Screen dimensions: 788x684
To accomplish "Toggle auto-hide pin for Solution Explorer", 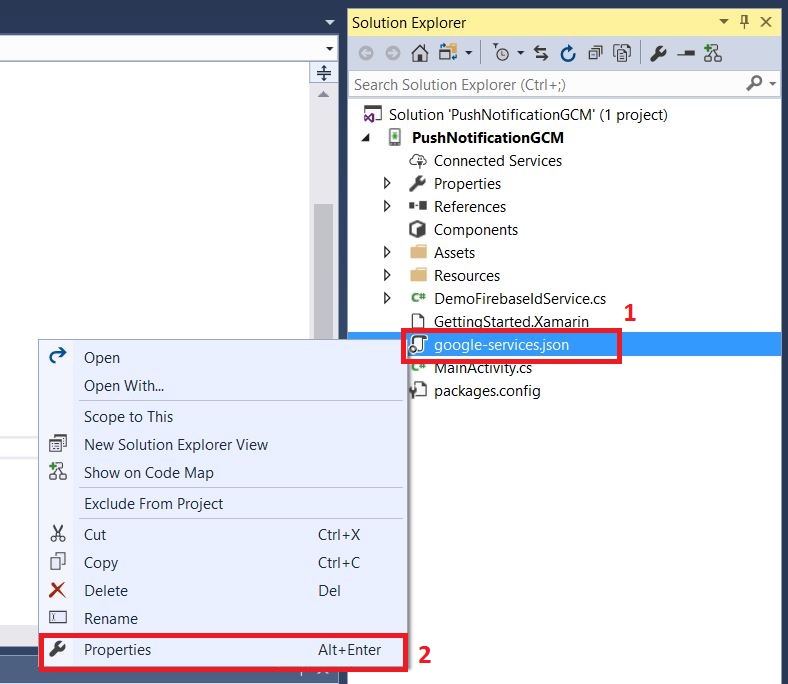I will click(744, 22).
